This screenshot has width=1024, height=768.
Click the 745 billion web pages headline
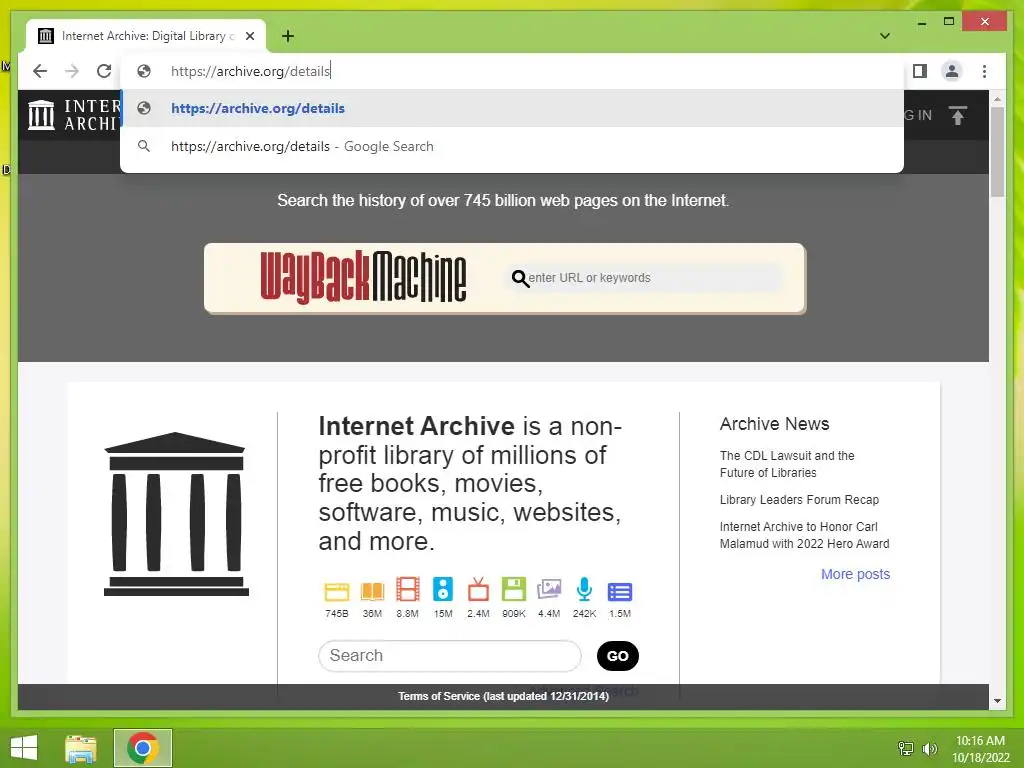pos(503,200)
